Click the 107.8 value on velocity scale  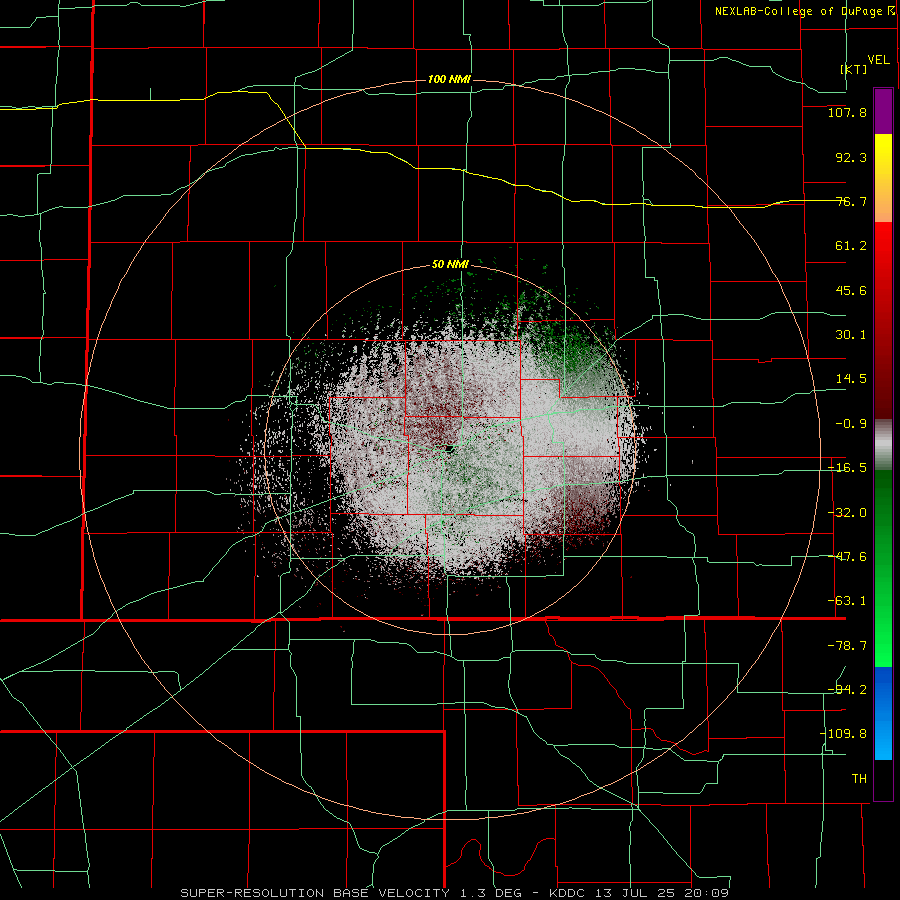tap(847, 112)
